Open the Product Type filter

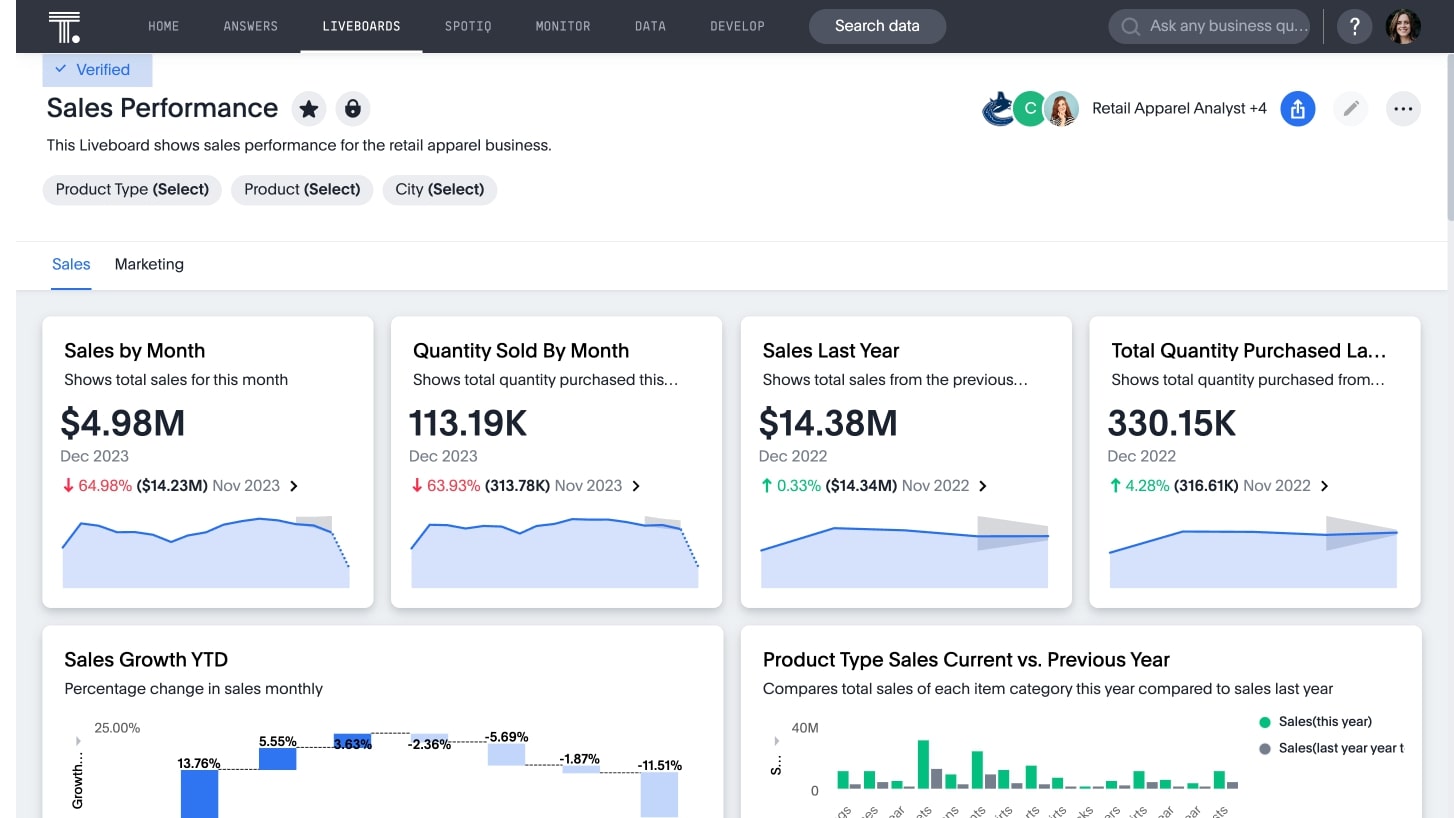tap(132, 189)
